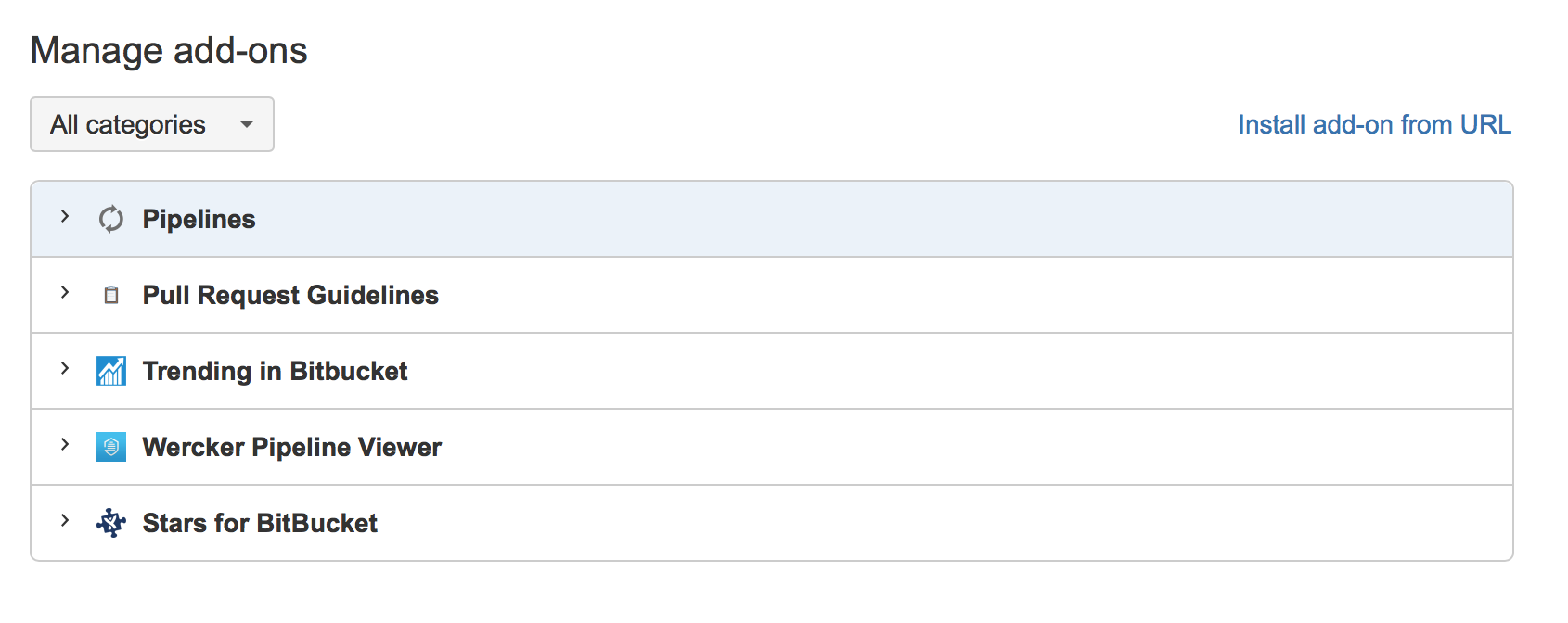Image resolution: width=1568 pixels, height=623 pixels.
Task: Expand the Trending in Bitbucket chevron
Action: pyautogui.click(x=65, y=369)
